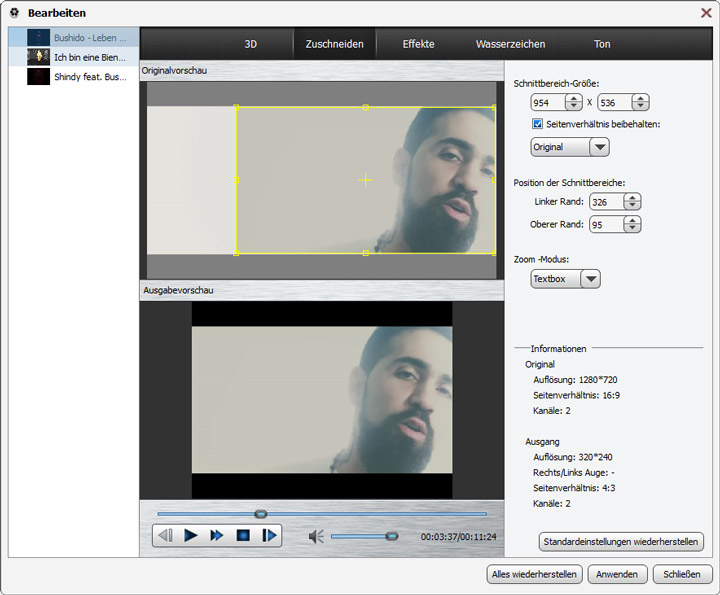
Task: Click the Oberer Rand field showing 95
Action: (607, 225)
